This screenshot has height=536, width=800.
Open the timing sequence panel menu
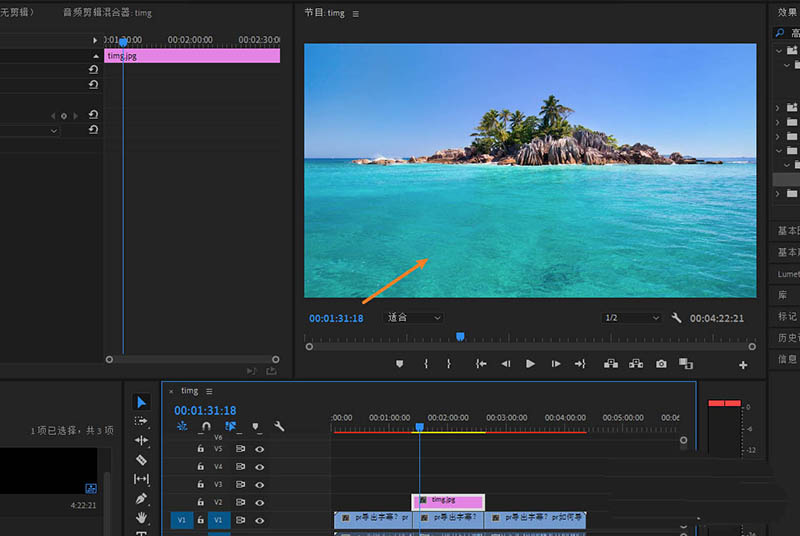(x=209, y=391)
